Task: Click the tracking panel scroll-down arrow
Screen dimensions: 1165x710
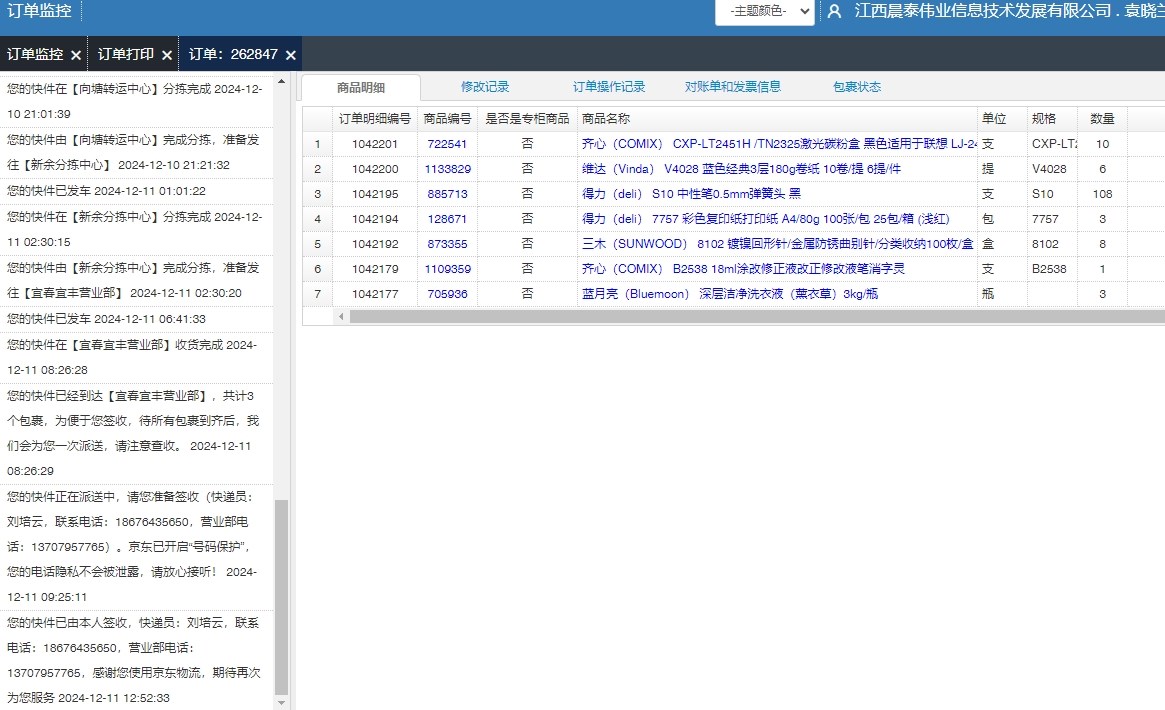Action: 281,702
